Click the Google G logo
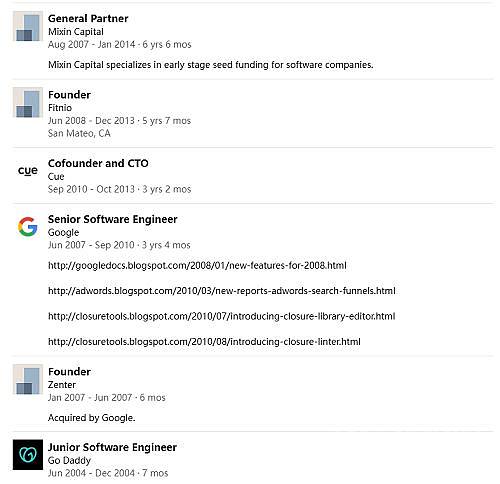Image resolution: width=500 pixels, height=484 pixels. pyautogui.click(x=28, y=227)
